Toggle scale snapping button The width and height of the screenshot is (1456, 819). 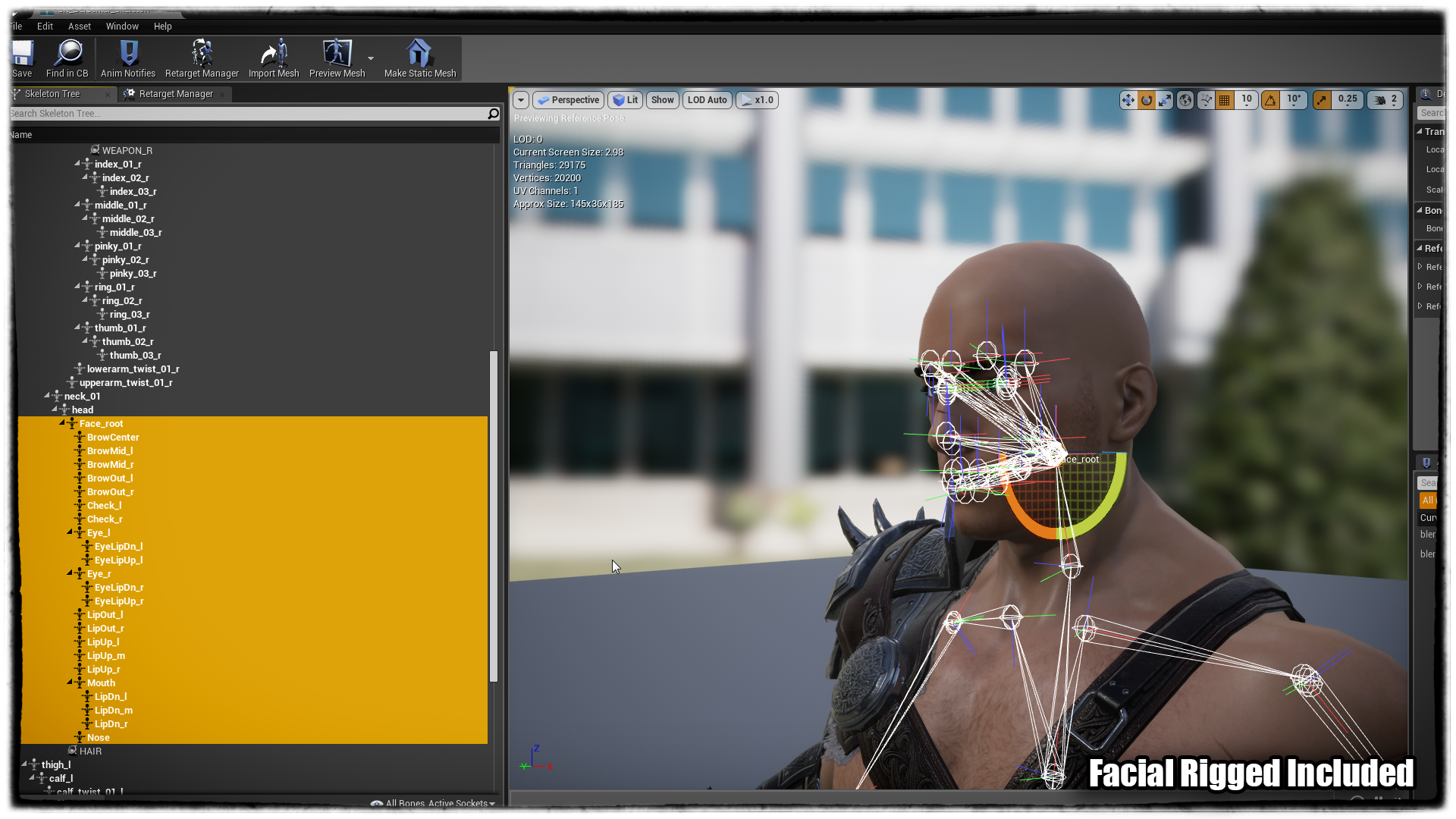1322,100
